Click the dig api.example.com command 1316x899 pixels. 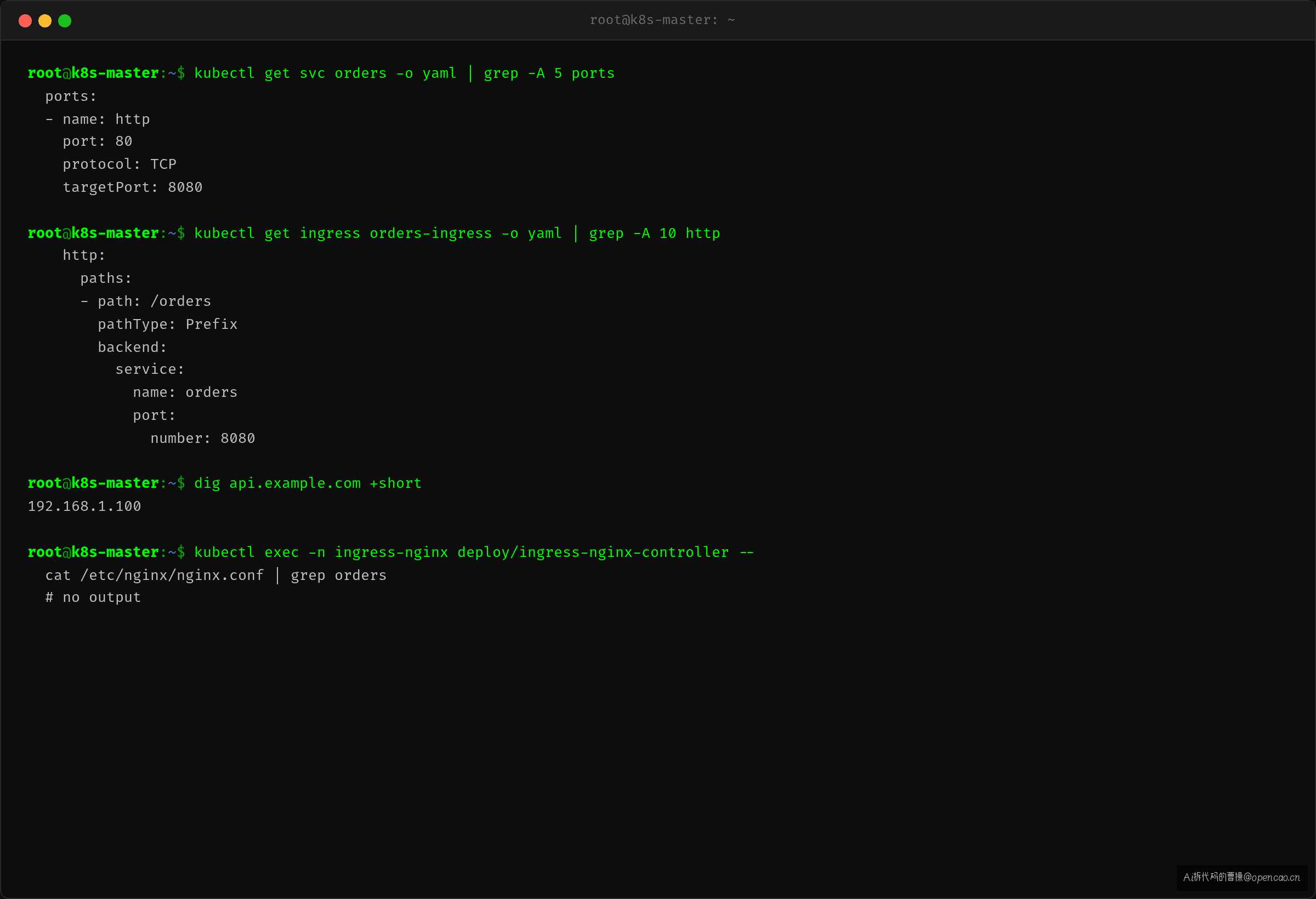pyautogui.click(x=308, y=483)
